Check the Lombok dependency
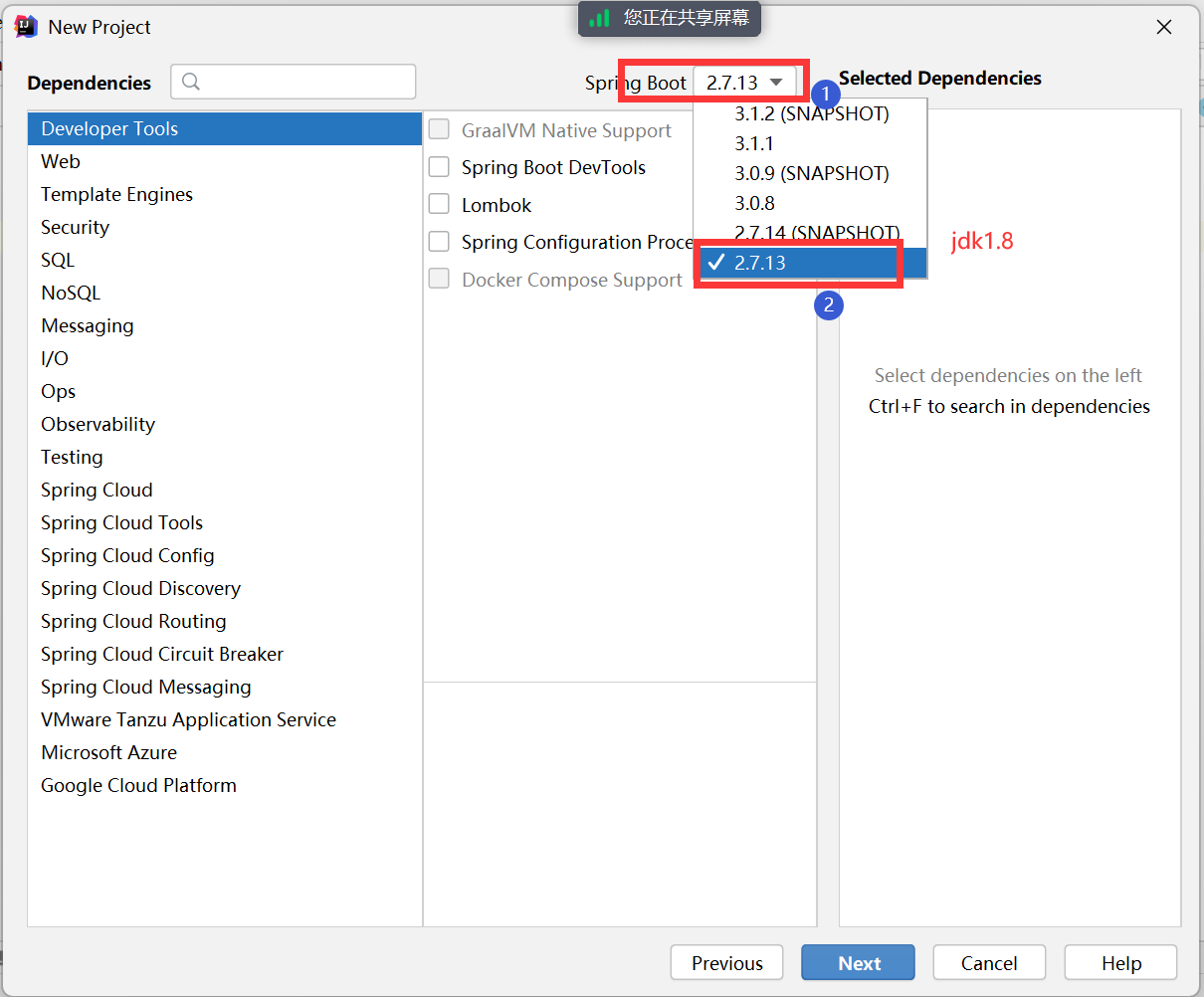 (x=439, y=204)
